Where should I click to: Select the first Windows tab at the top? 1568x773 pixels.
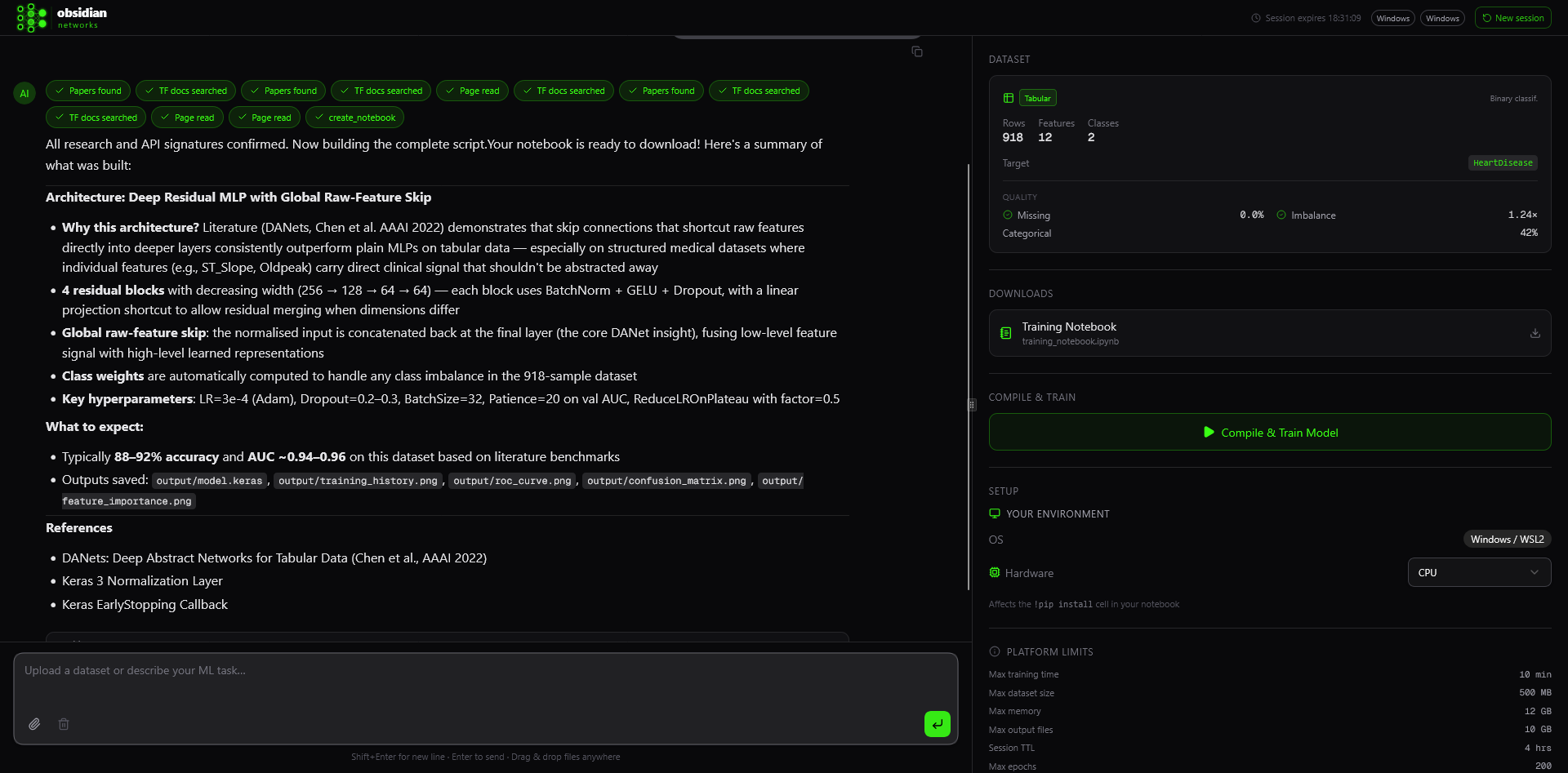(x=1392, y=17)
